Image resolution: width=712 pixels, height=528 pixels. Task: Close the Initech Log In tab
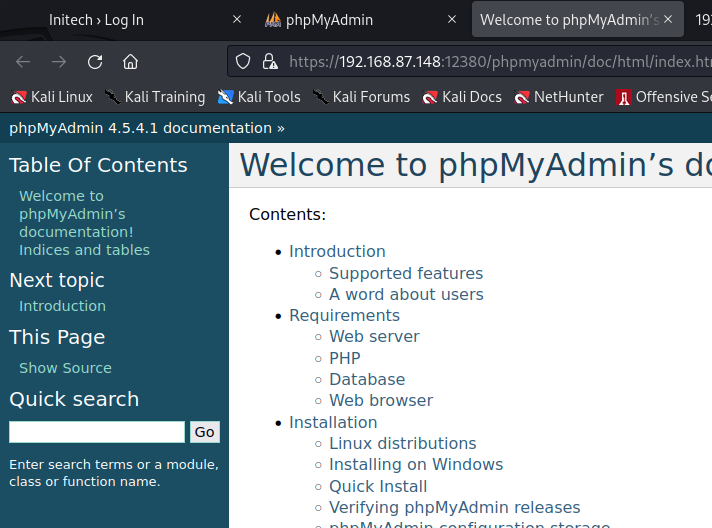click(237, 19)
